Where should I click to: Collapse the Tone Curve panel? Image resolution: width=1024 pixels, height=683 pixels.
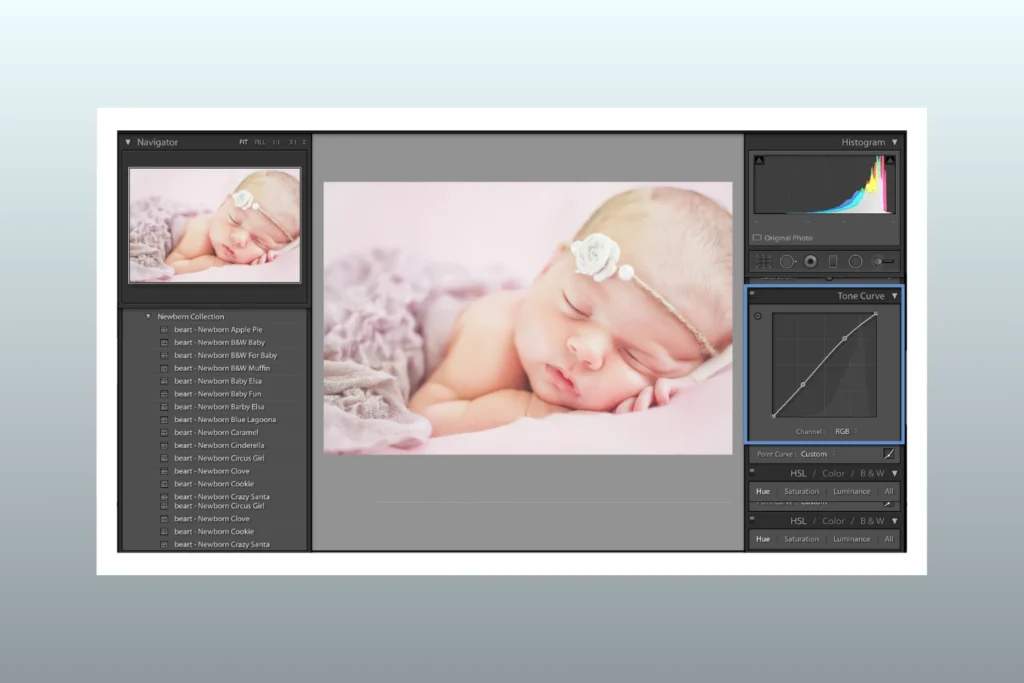click(x=896, y=296)
